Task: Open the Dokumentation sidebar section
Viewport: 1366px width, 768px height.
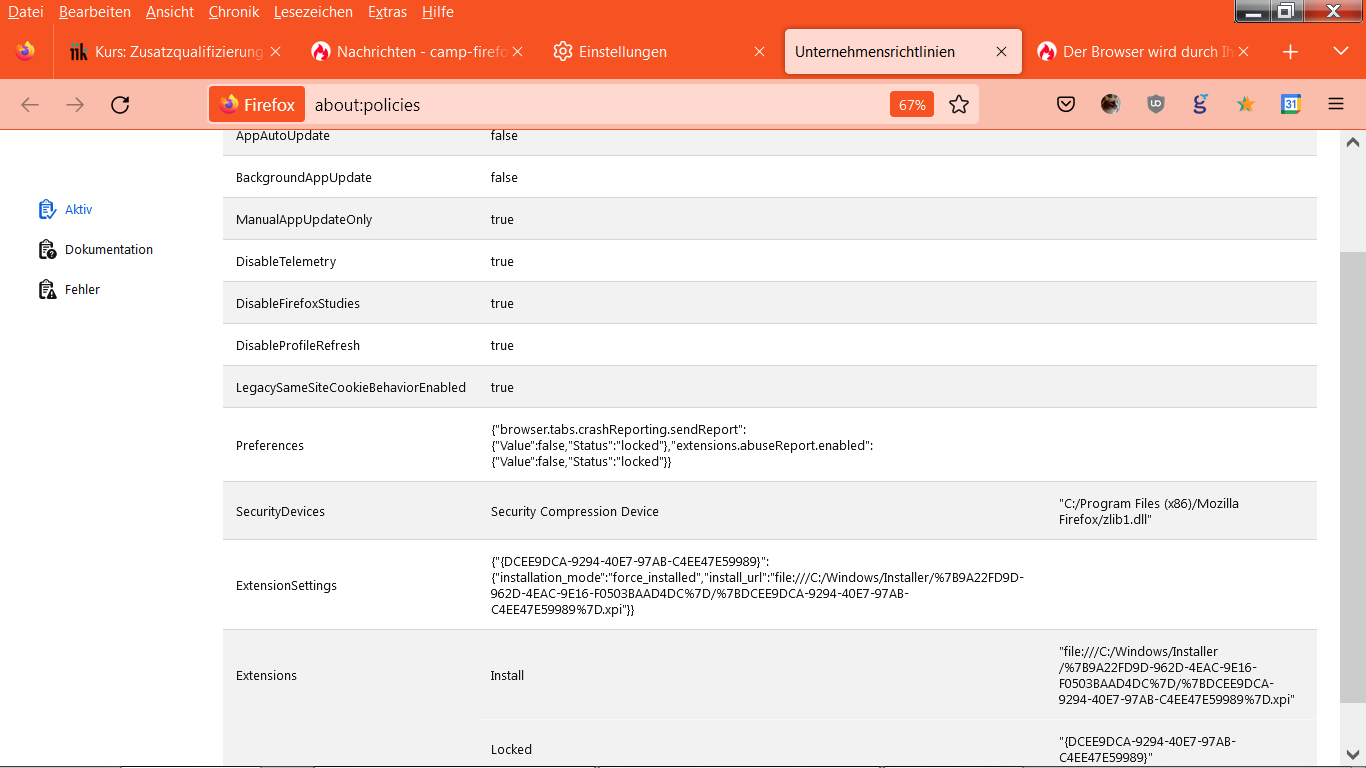Action: [108, 249]
